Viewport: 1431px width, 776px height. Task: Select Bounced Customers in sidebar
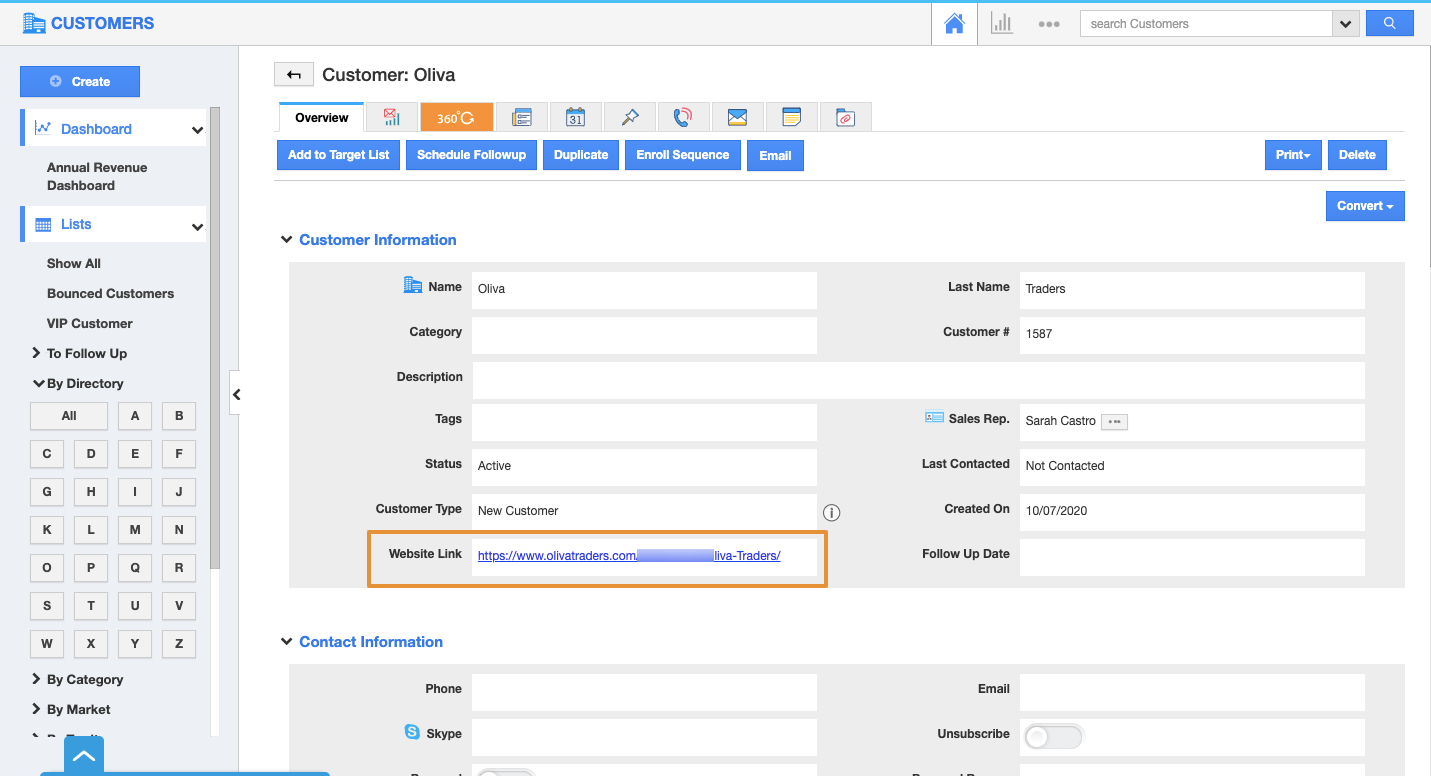click(110, 293)
